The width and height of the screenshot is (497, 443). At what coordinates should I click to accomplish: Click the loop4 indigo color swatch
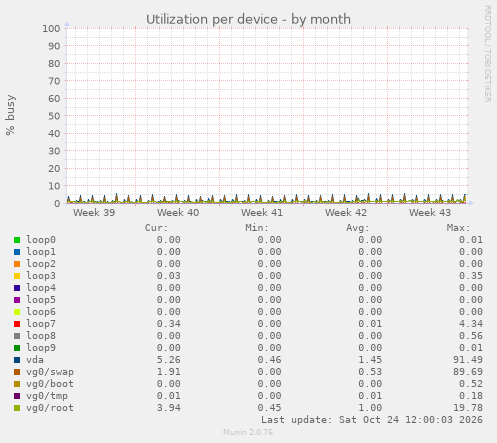[x=17, y=288]
